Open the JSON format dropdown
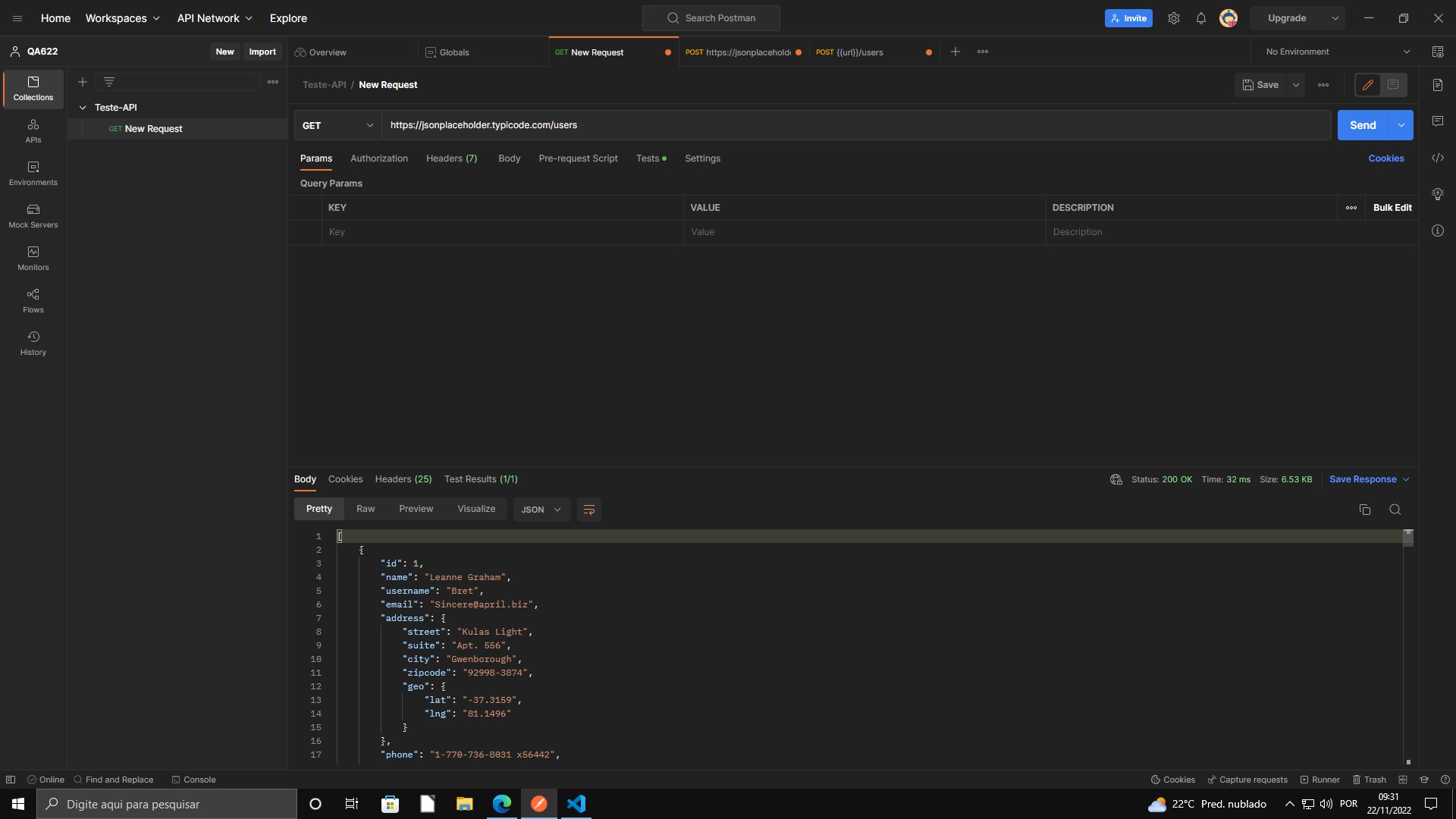This screenshot has width=1456, height=819. 541,510
